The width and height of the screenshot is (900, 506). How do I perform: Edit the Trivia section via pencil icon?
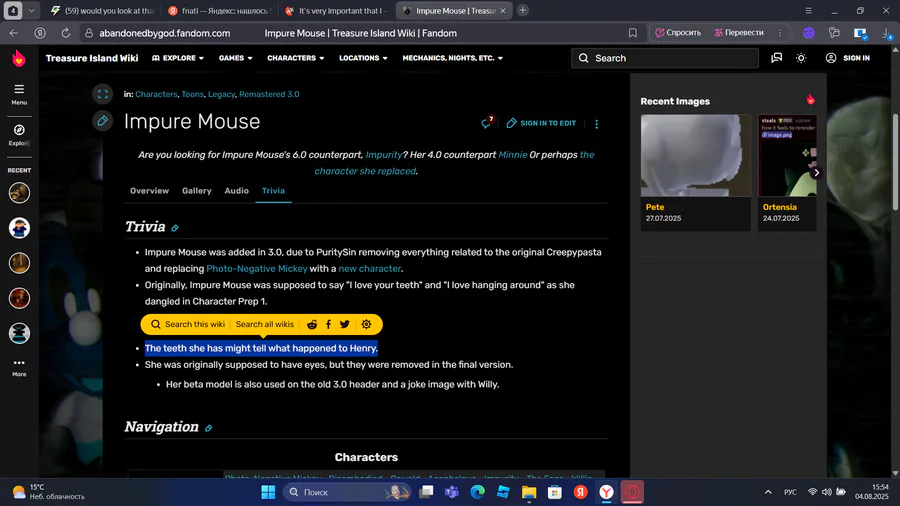pyautogui.click(x=175, y=228)
